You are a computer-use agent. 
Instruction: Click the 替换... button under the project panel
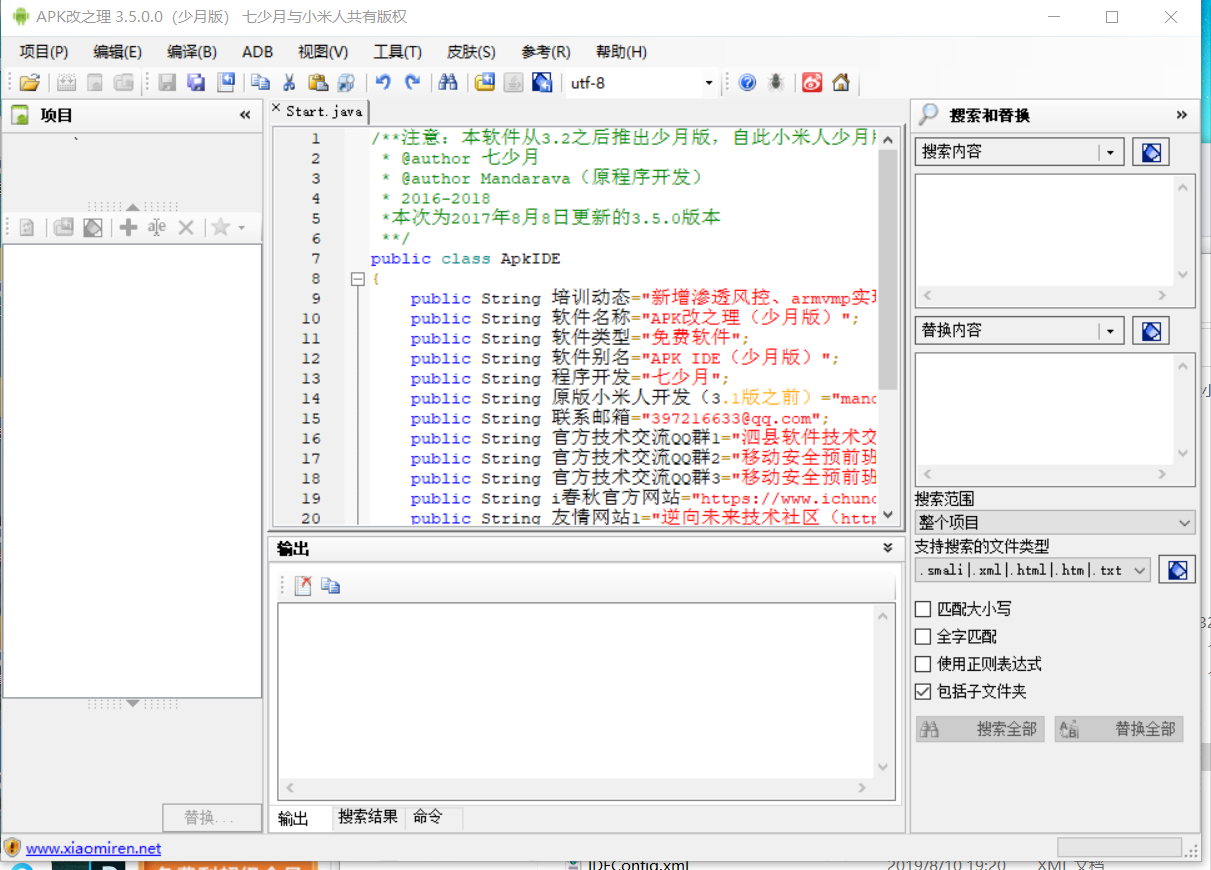(212, 817)
